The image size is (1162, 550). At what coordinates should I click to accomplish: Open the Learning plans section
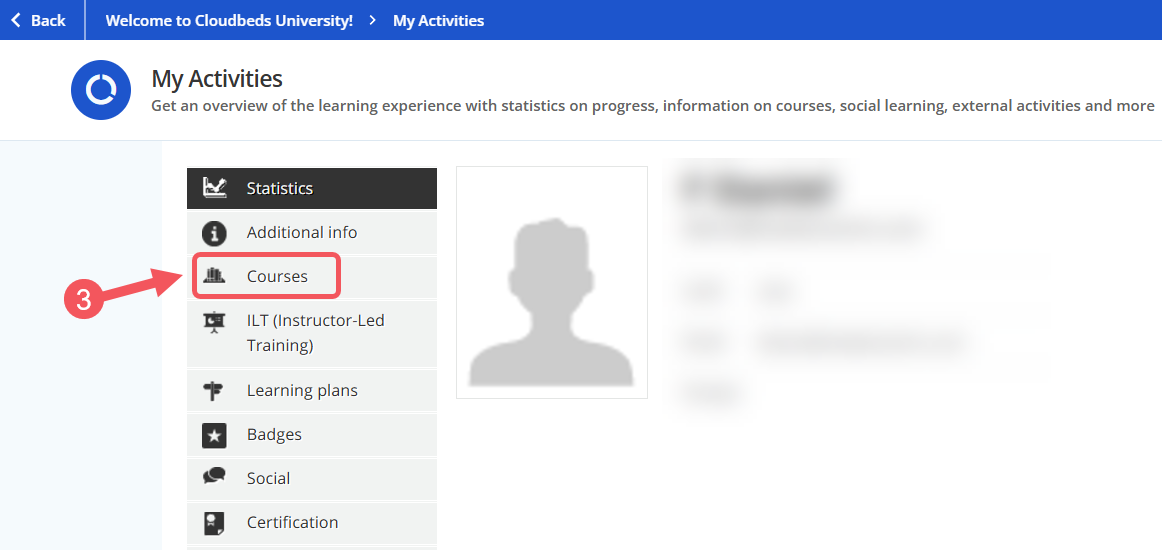pos(302,390)
